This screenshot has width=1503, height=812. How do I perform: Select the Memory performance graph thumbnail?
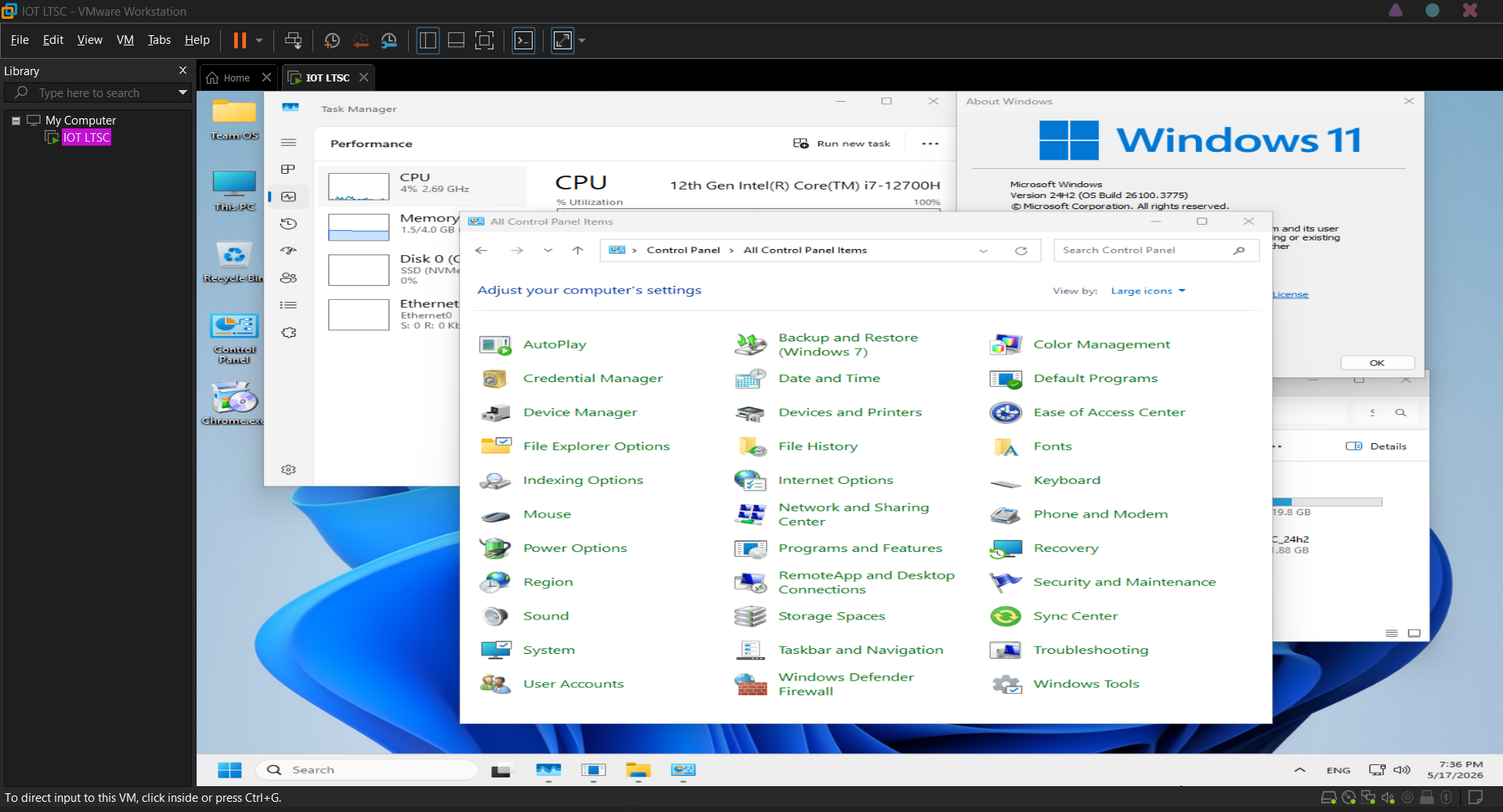coord(359,227)
